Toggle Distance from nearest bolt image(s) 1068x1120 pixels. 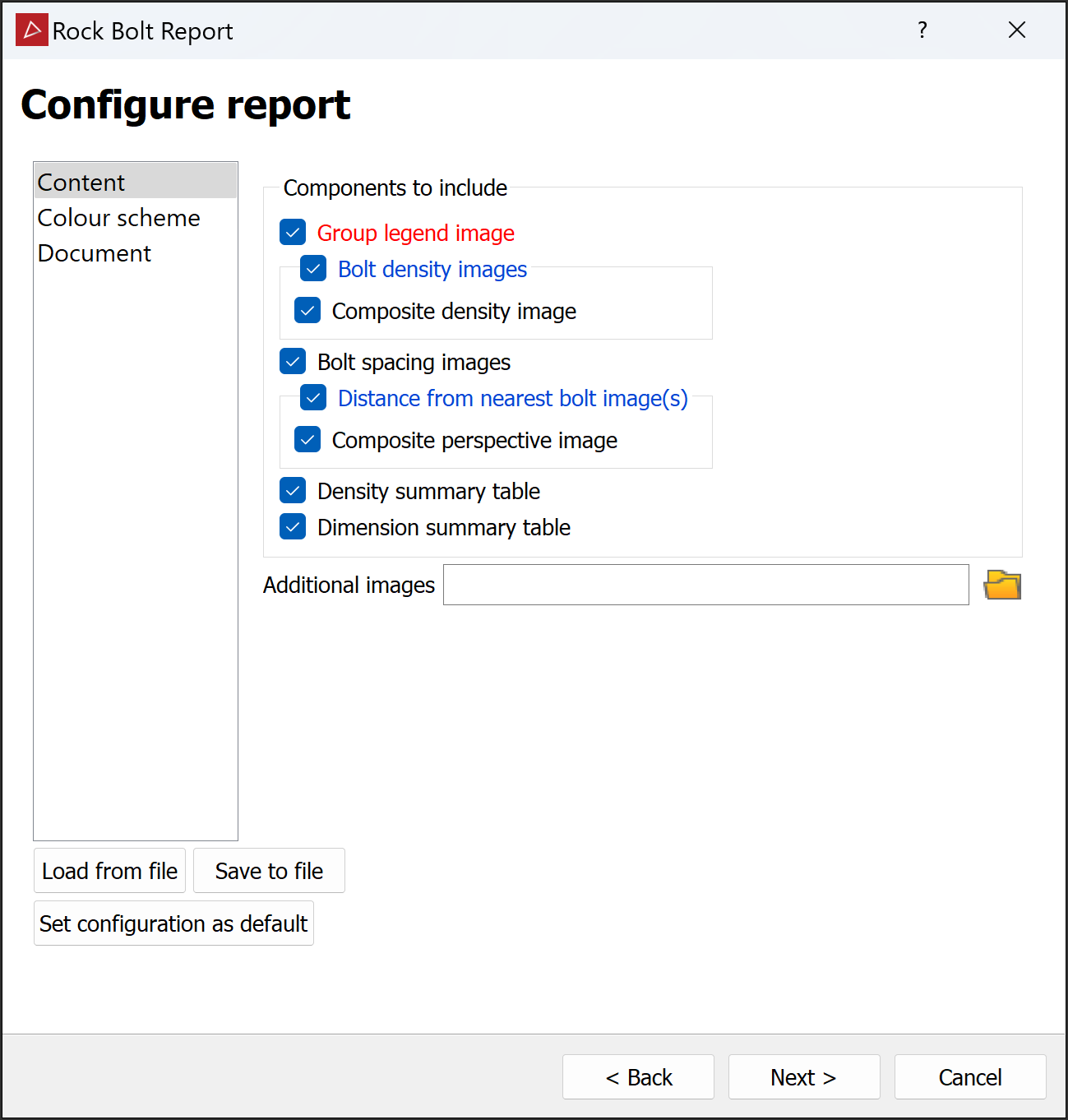pyautogui.click(x=313, y=398)
